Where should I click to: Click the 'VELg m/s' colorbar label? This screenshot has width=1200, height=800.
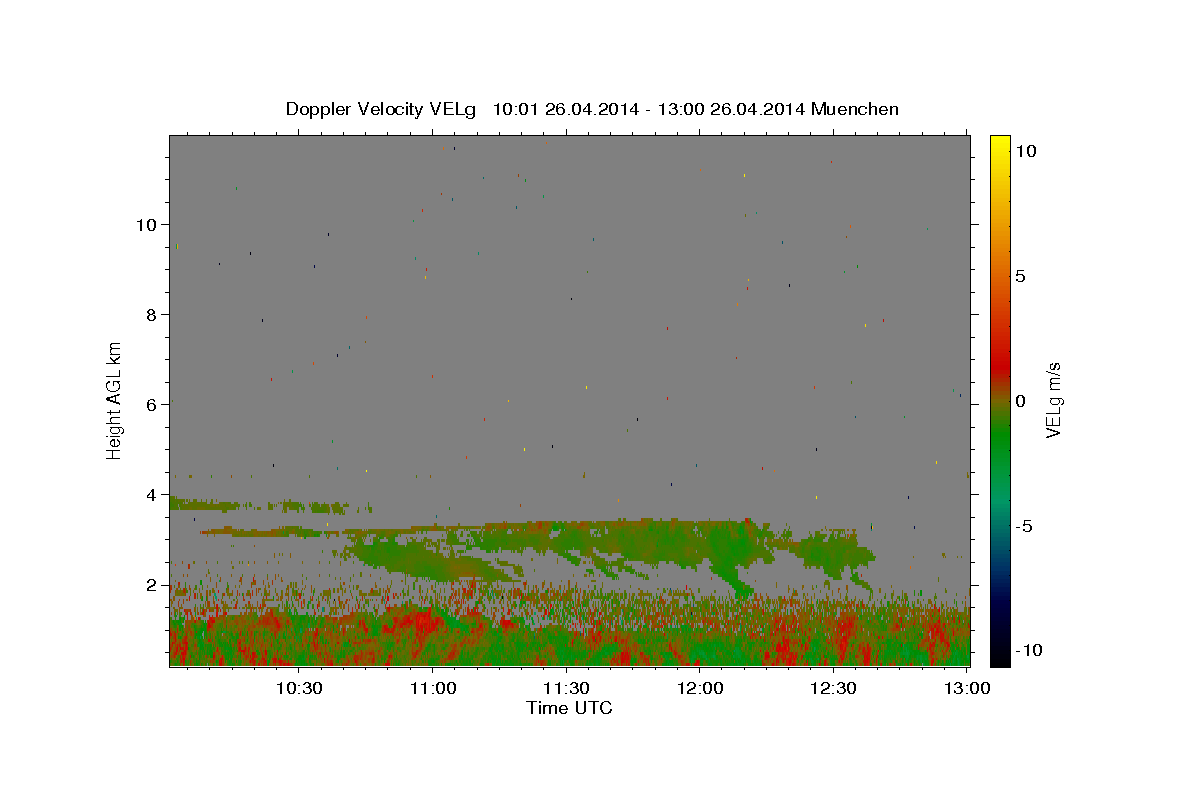[x=1052, y=401]
